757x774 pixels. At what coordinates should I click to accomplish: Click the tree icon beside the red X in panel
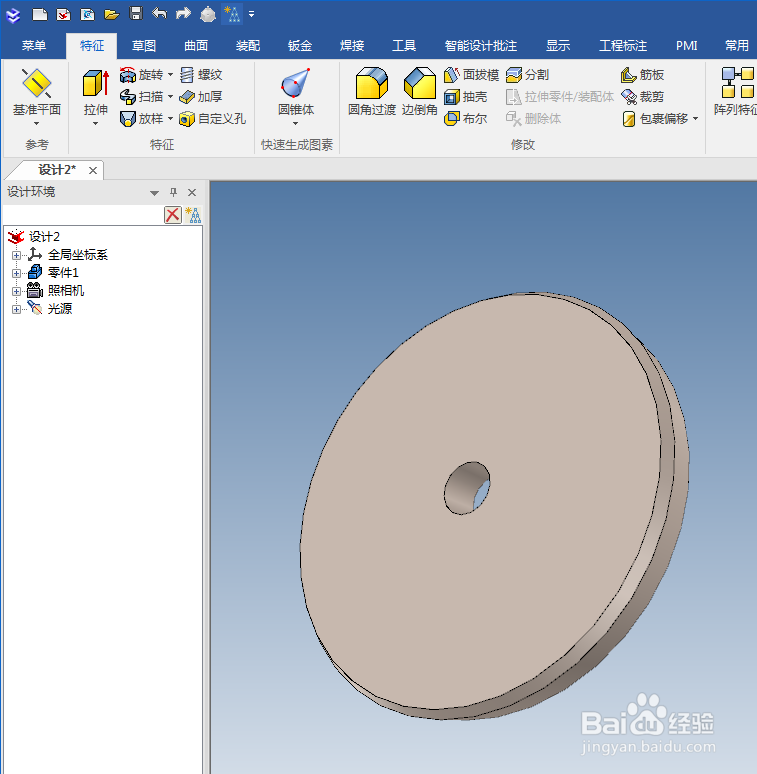click(x=193, y=215)
